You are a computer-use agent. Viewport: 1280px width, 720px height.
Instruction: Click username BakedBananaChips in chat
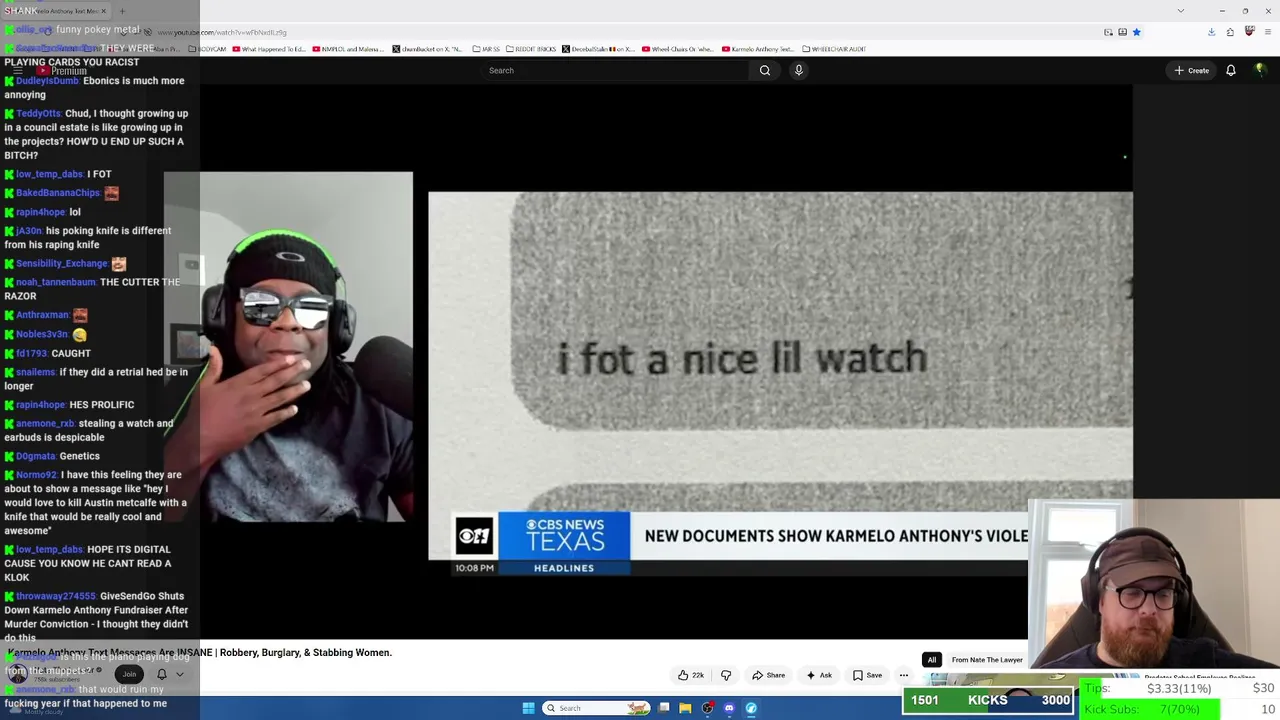58,193
